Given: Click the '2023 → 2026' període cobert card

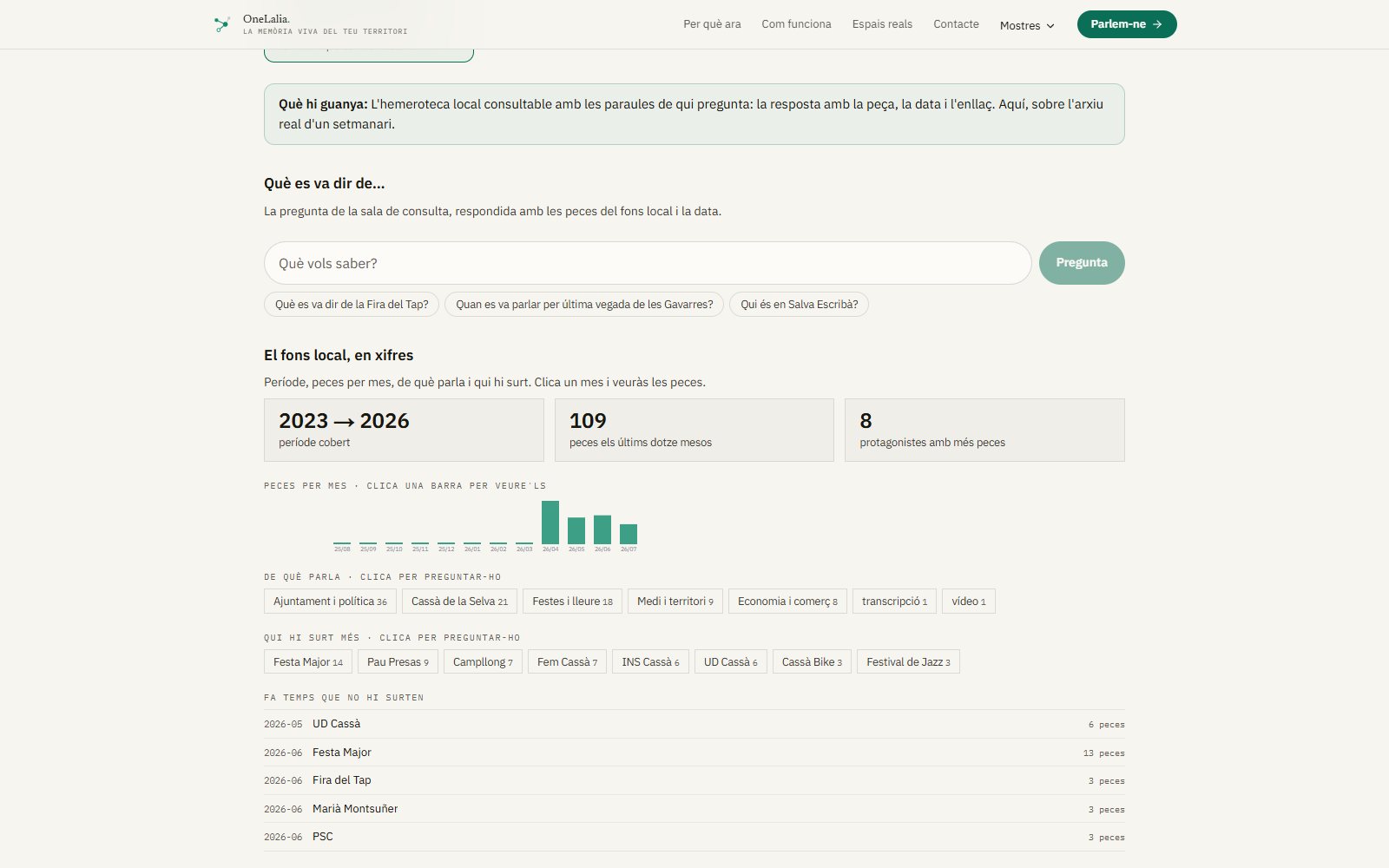Looking at the screenshot, I should click(x=404, y=430).
